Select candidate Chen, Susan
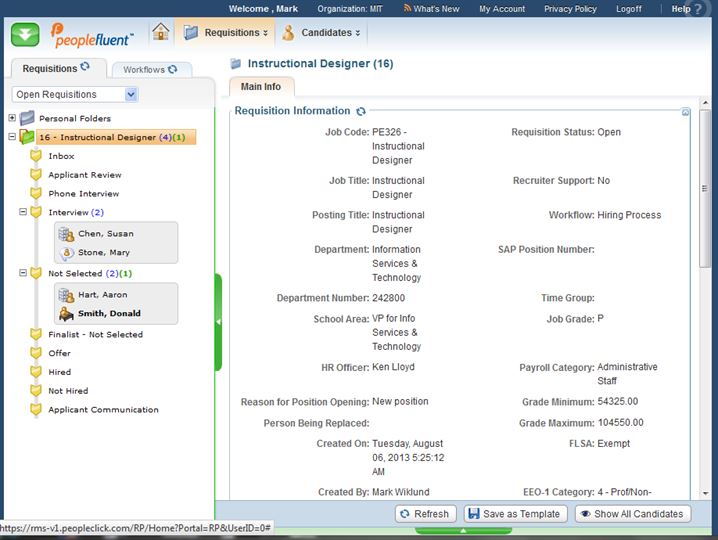Screen dimensions: 718x540 (105, 234)
